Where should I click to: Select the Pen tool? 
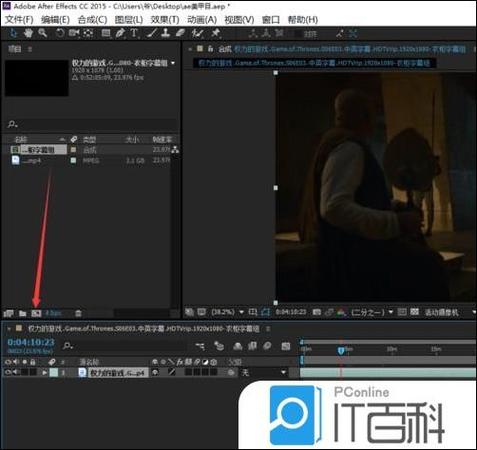point(120,33)
